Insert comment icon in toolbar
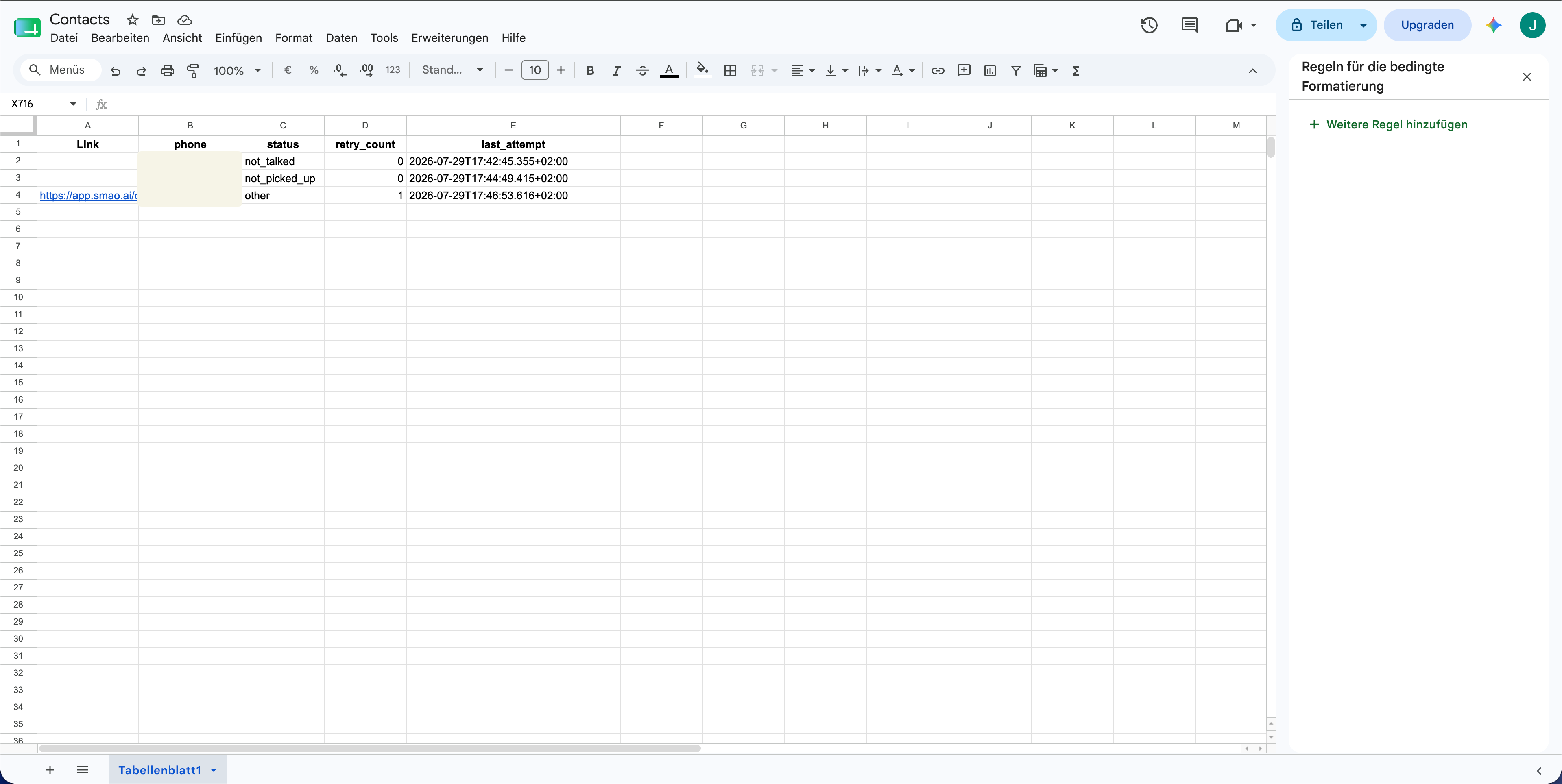 [x=964, y=70]
